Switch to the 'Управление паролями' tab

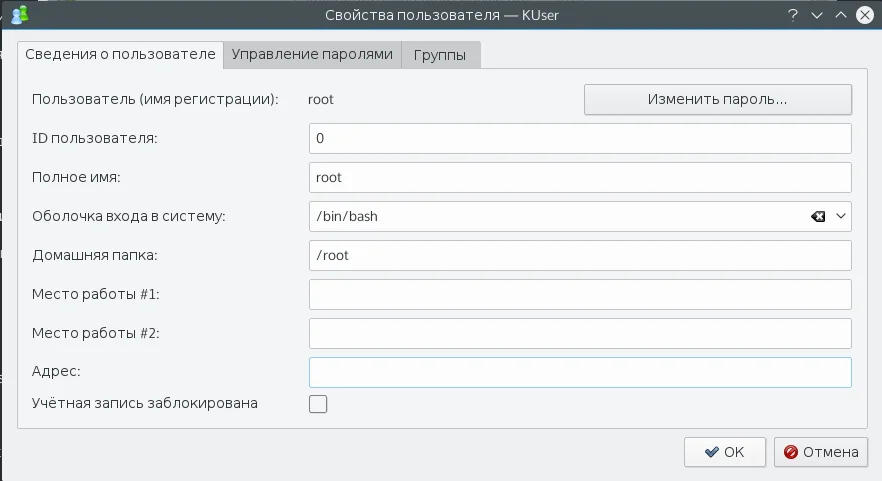[312, 55]
